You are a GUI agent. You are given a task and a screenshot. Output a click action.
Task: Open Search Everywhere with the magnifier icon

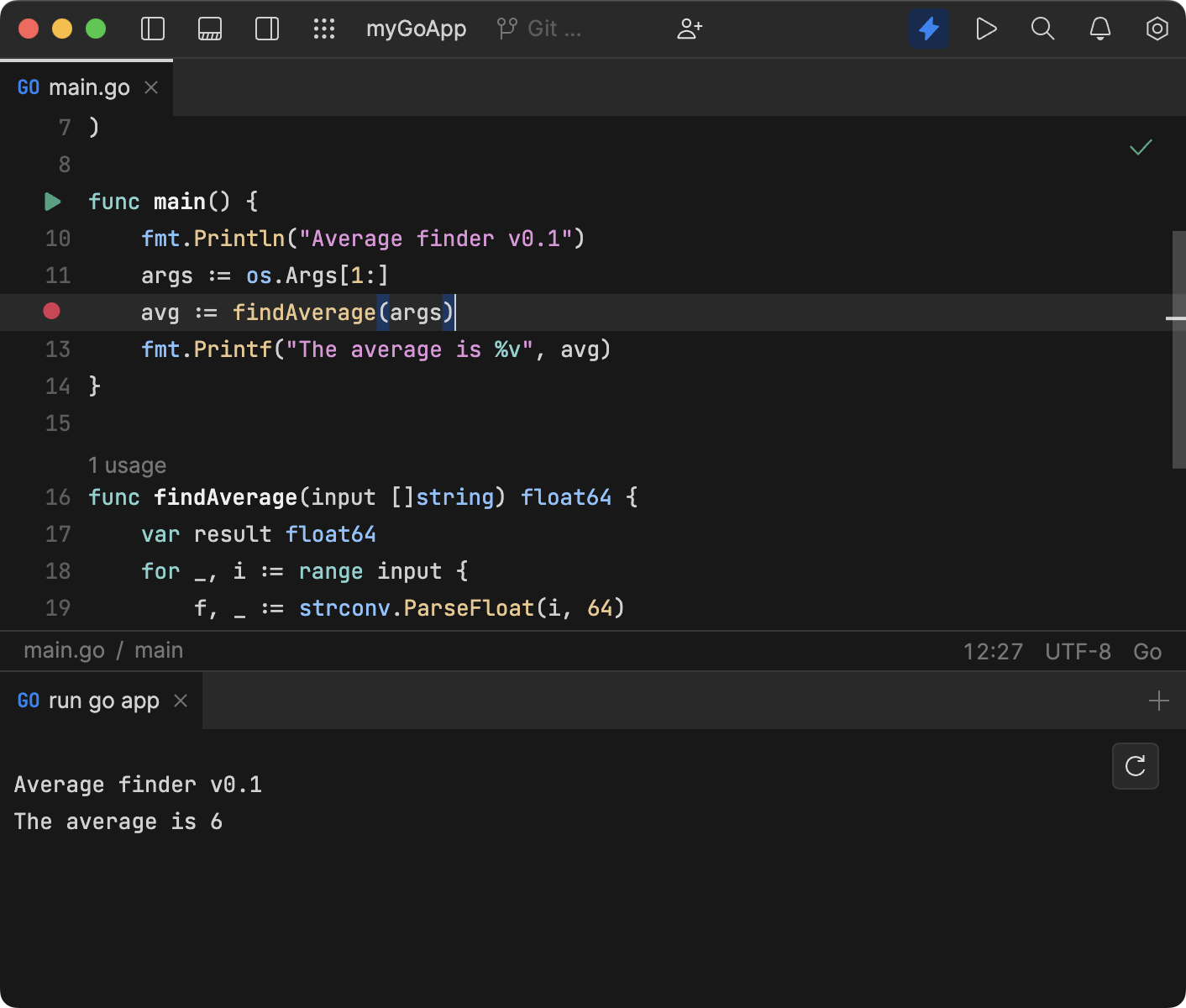[1042, 28]
